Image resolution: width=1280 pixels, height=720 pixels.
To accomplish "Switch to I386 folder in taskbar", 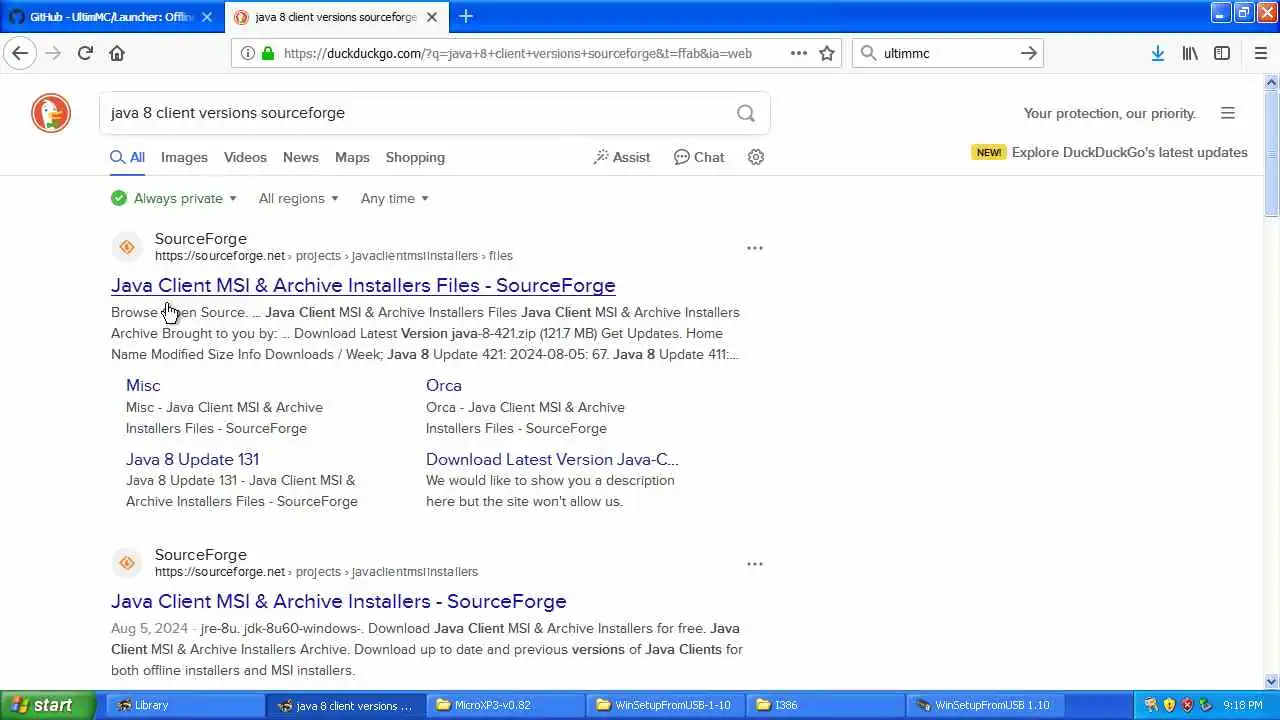I will point(826,705).
